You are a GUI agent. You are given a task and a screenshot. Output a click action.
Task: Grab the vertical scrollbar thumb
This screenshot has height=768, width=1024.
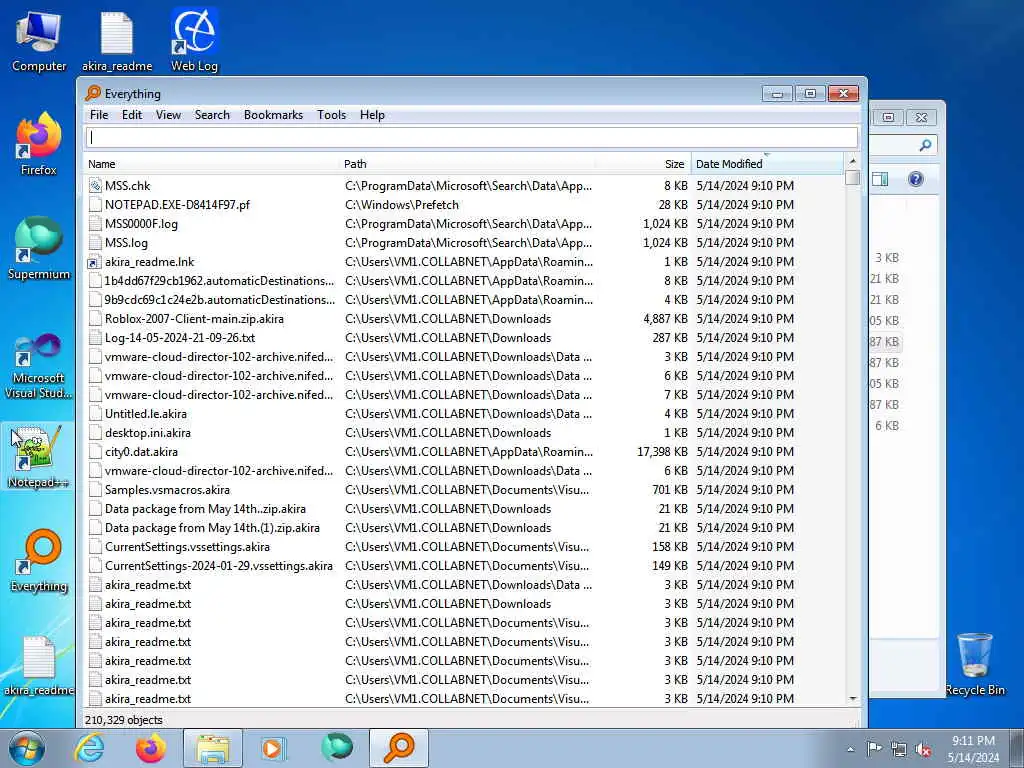pyautogui.click(x=852, y=177)
